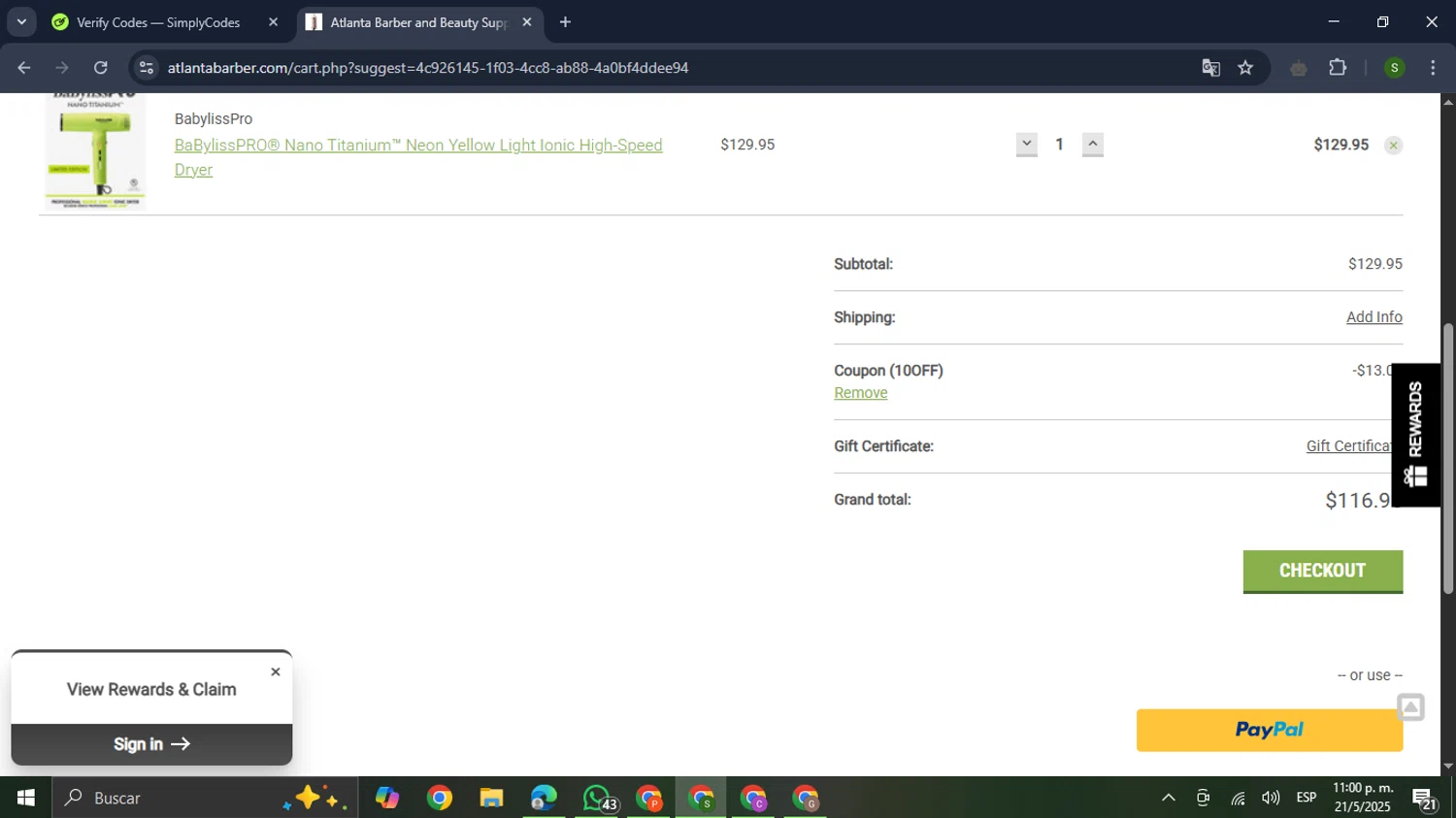Open the Chrome three-dot menu
1456x818 pixels.
[1433, 68]
